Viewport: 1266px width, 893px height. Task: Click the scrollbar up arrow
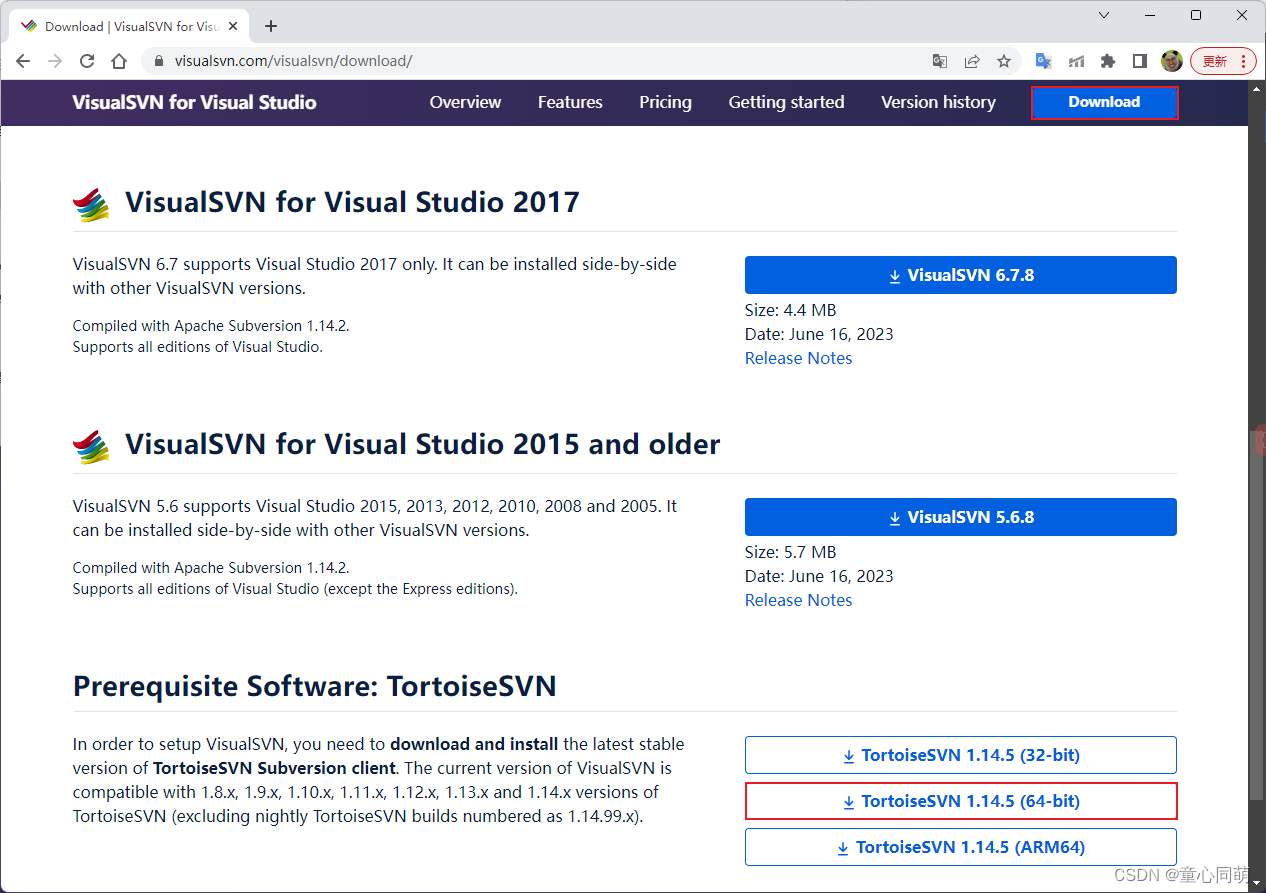point(1257,88)
